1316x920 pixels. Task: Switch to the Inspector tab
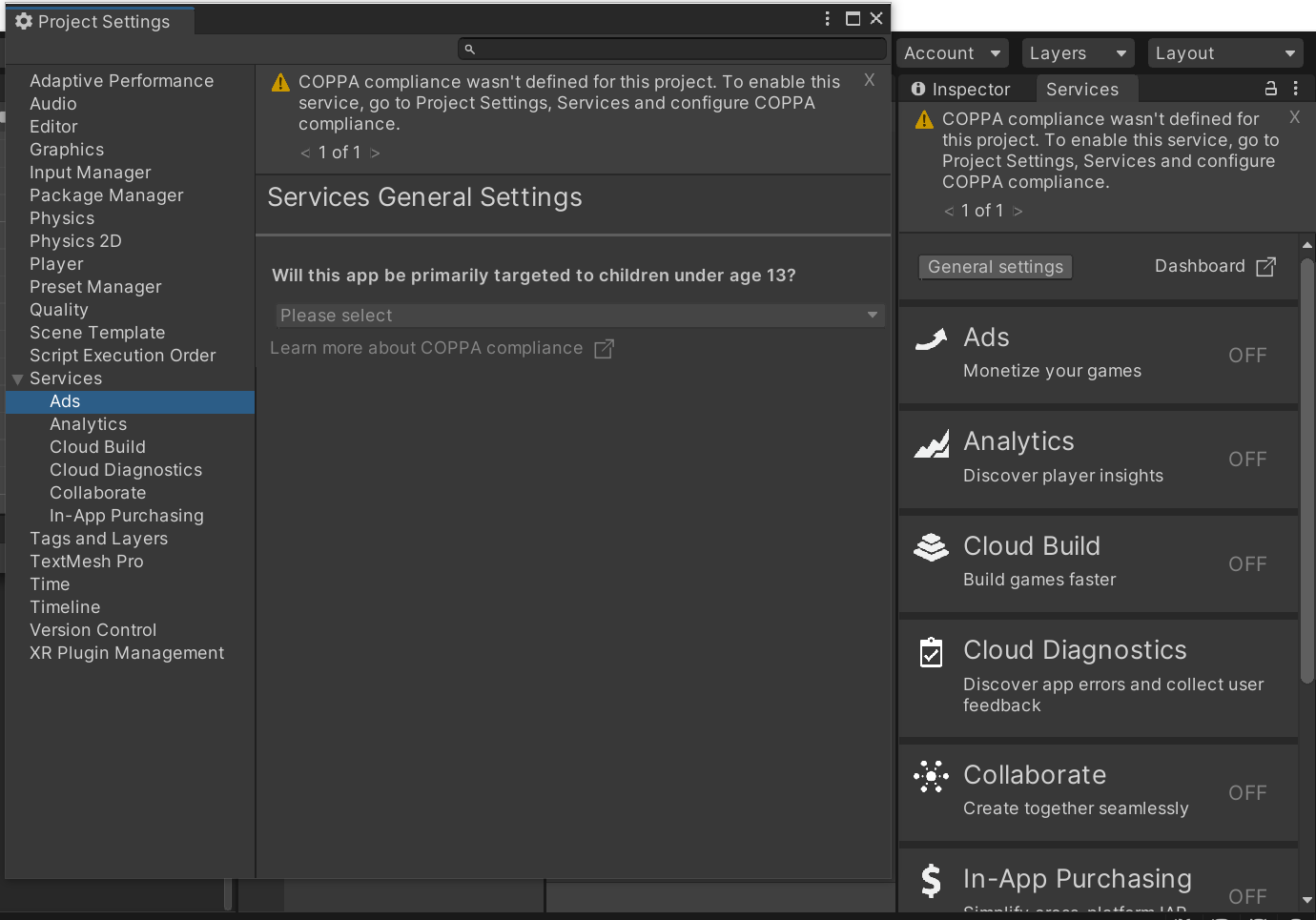click(x=961, y=89)
